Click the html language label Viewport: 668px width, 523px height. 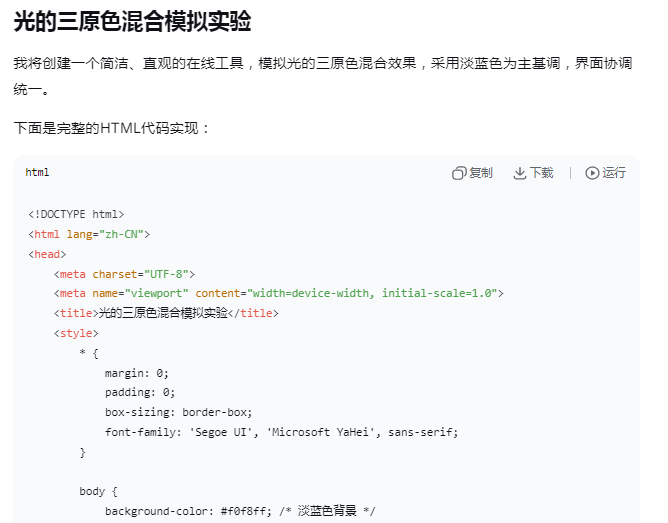click(37, 173)
